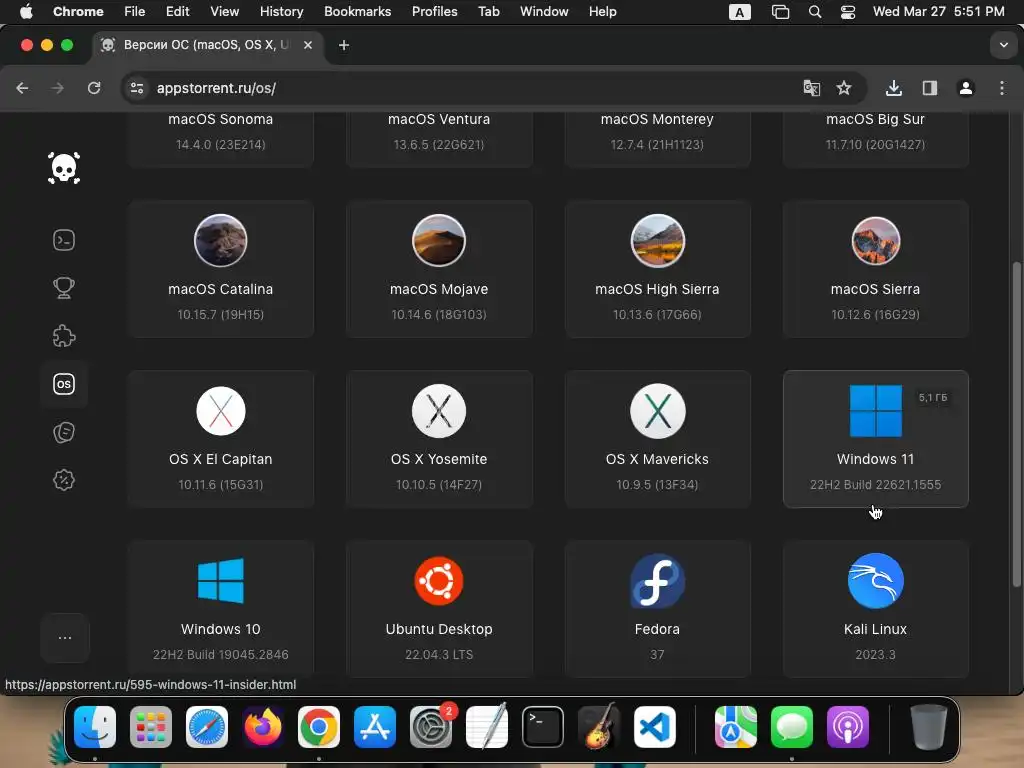Click the Kali Linux dragon icon
Screen dimensions: 1024x768
click(x=875, y=581)
